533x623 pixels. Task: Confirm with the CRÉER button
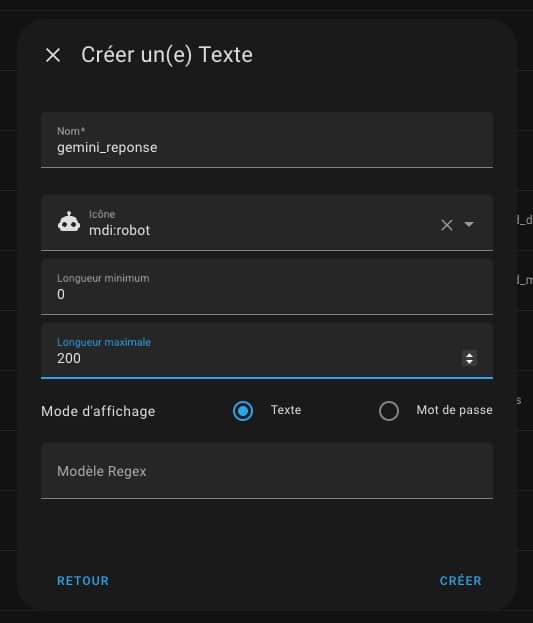click(x=460, y=581)
